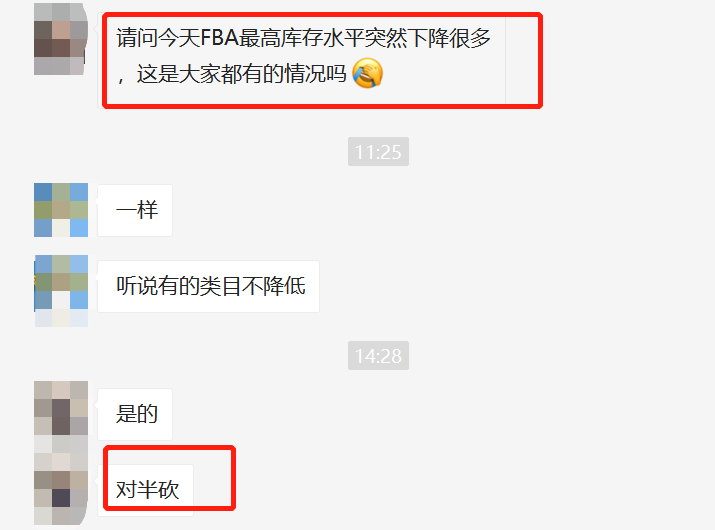Open avatar of the FBA question sender
The height and width of the screenshot is (530, 715).
(61, 39)
